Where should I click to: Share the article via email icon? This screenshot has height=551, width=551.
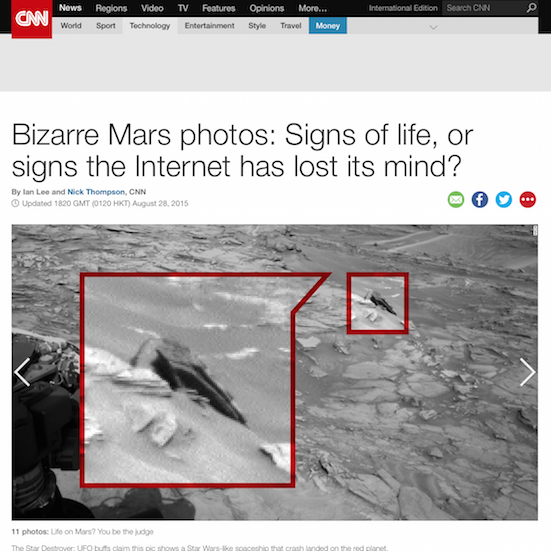click(456, 200)
